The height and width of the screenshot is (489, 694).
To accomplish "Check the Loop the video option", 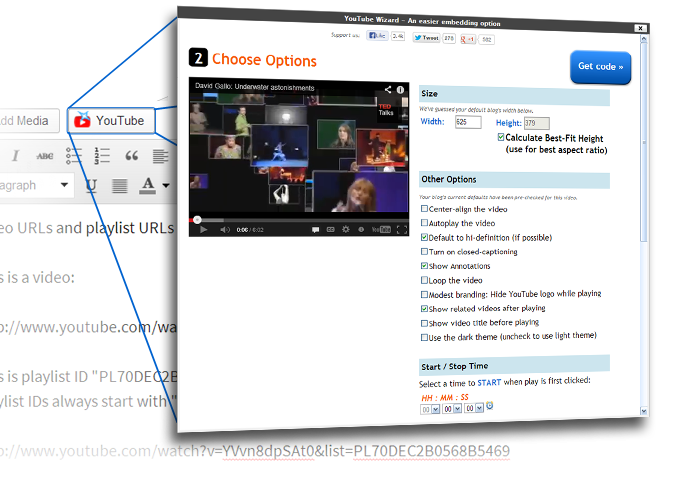I will coord(425,280).
